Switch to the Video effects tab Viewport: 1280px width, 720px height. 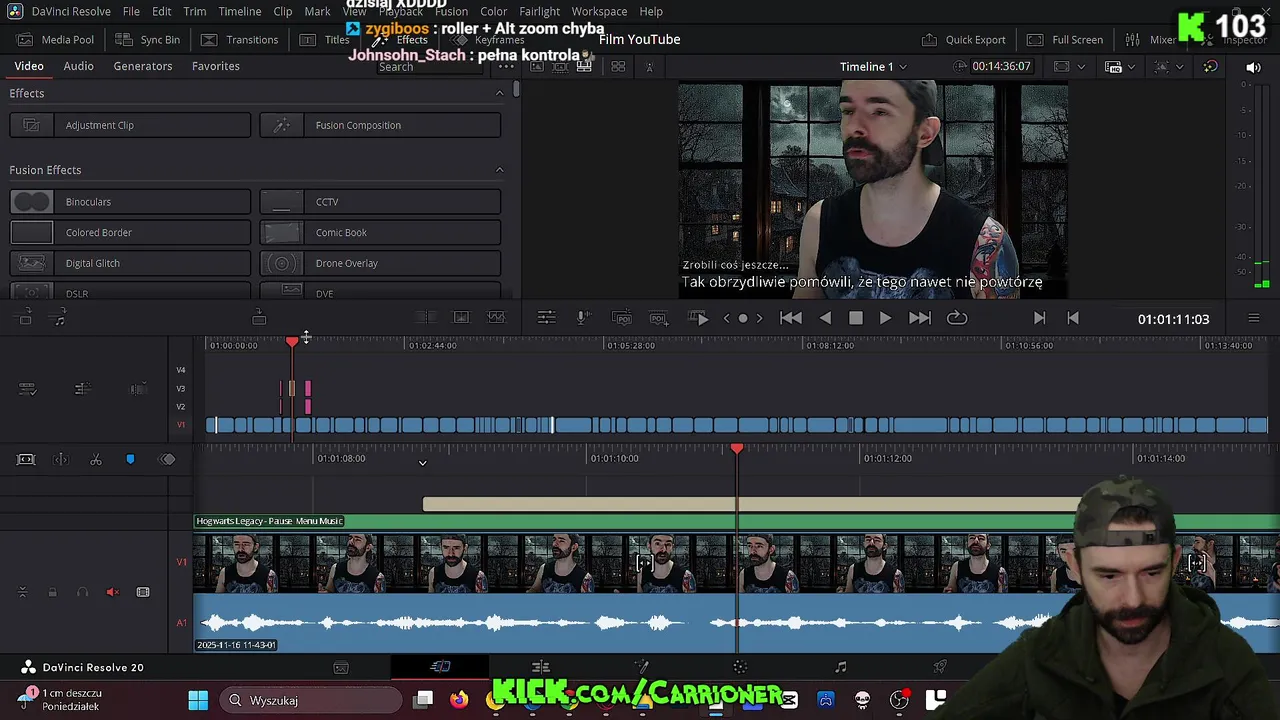pyautogui.click(x=29, y=66)
